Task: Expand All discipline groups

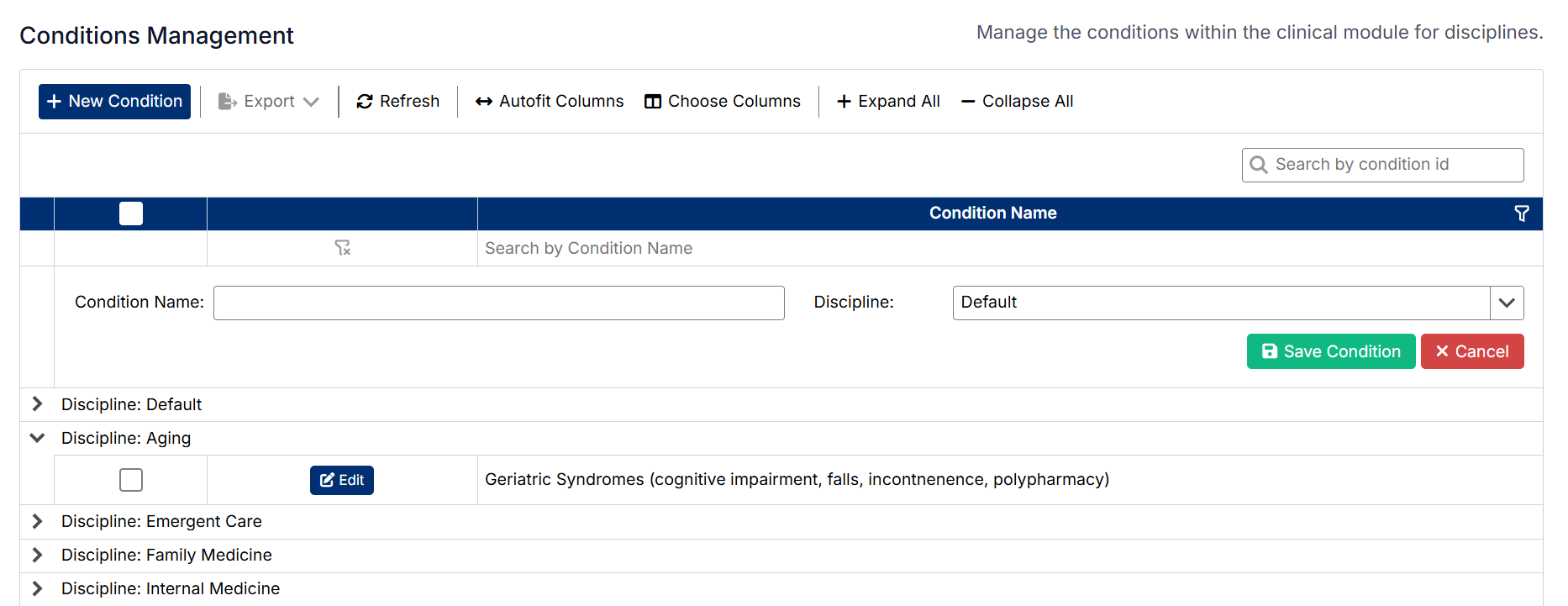Action: tap(888, 102)
